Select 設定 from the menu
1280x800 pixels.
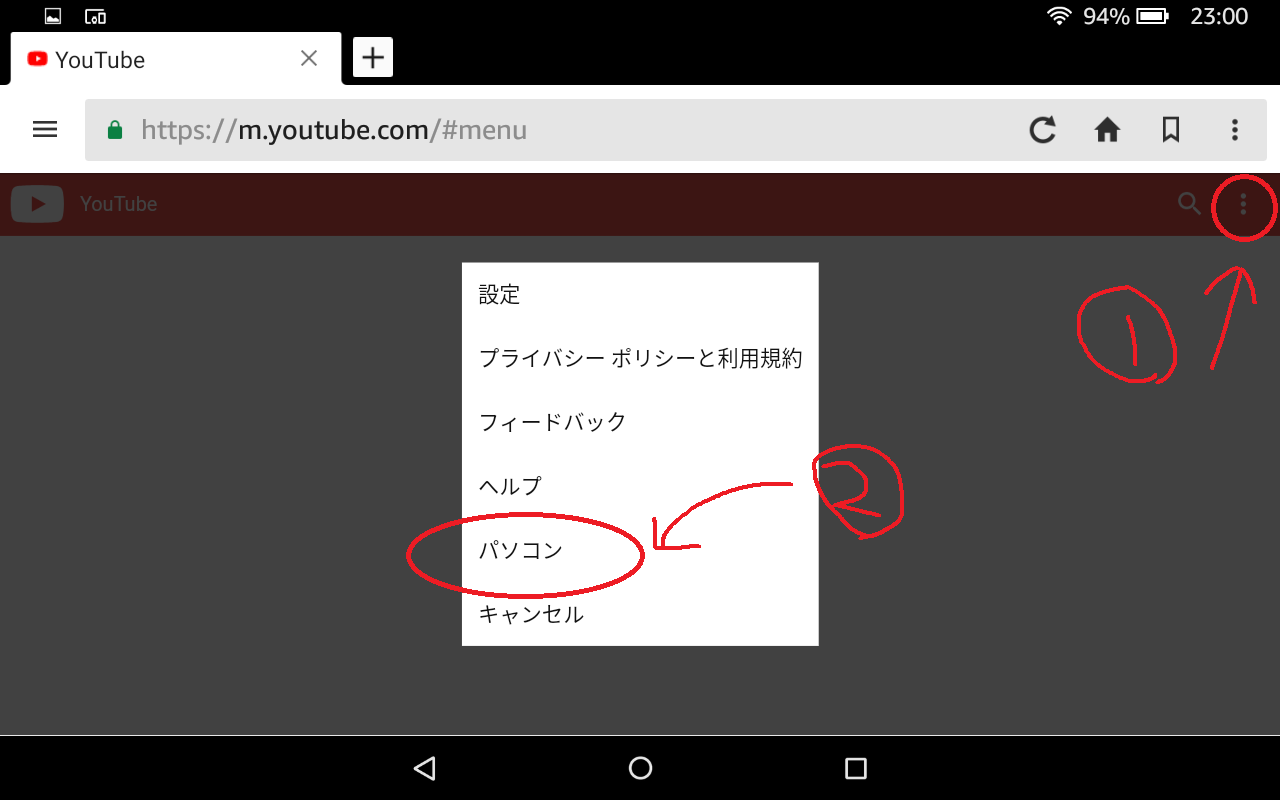[x=500, y=295]
